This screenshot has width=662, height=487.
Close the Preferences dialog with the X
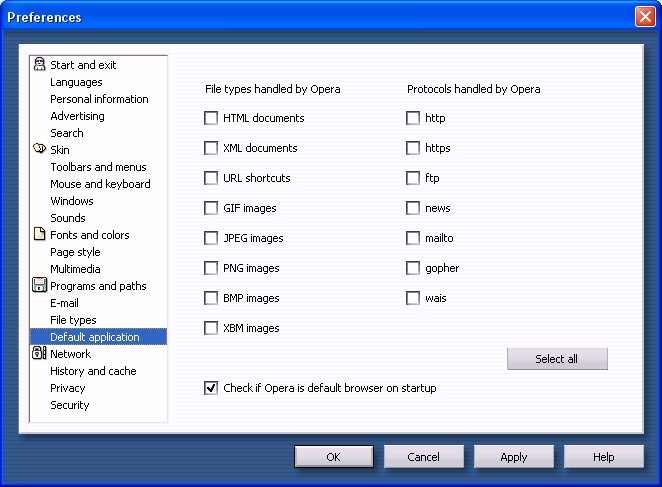[x=645, y=17]
